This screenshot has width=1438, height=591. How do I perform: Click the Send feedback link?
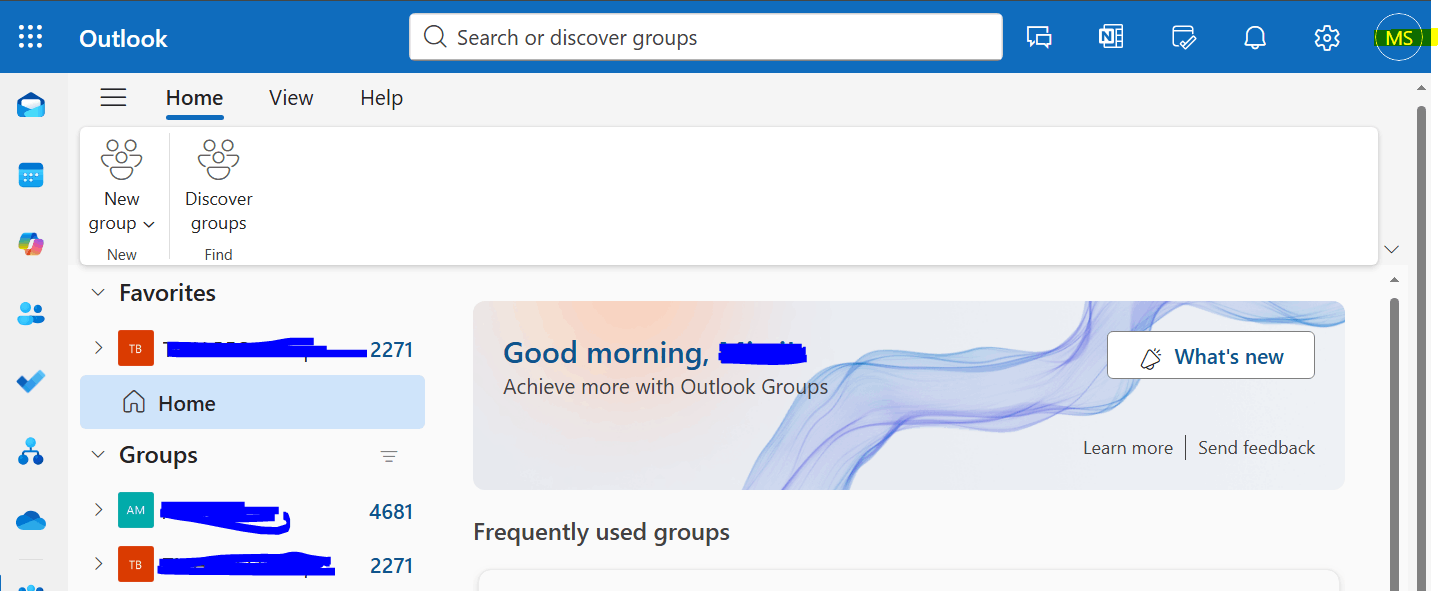click(1256, 448)
